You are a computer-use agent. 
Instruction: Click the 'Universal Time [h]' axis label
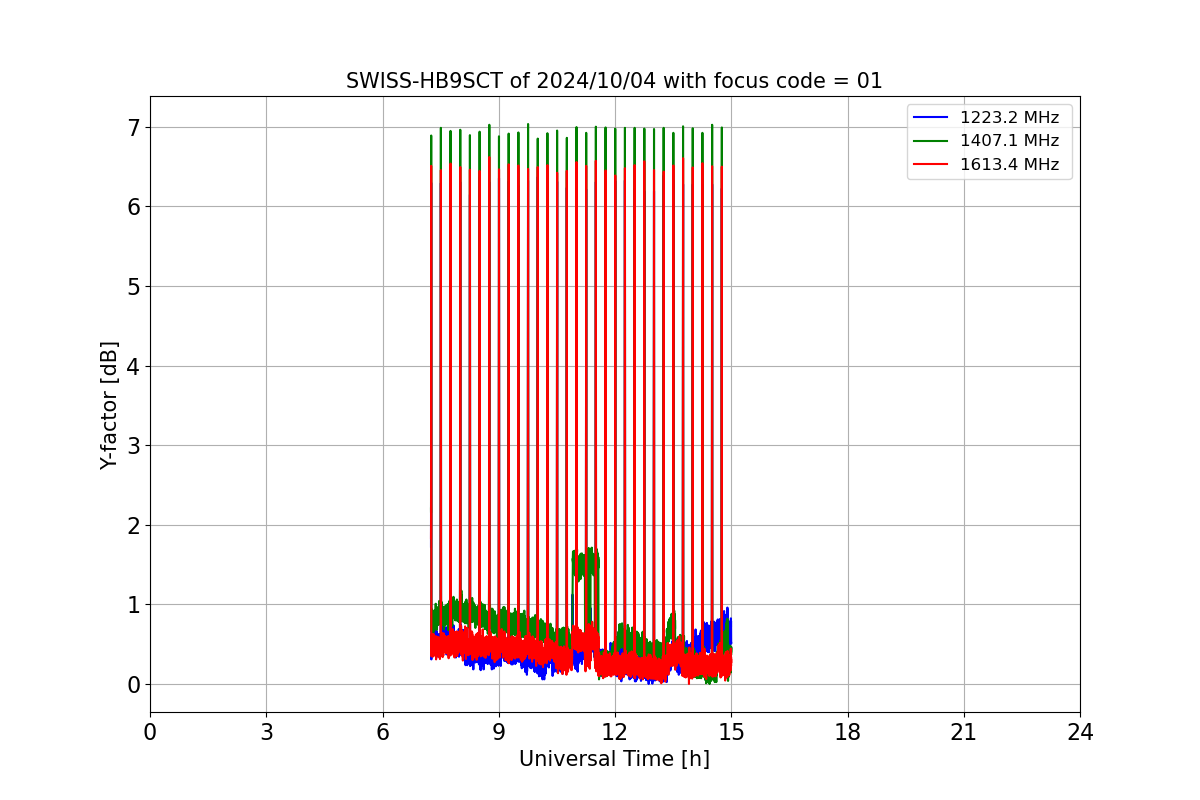[614, 760]
